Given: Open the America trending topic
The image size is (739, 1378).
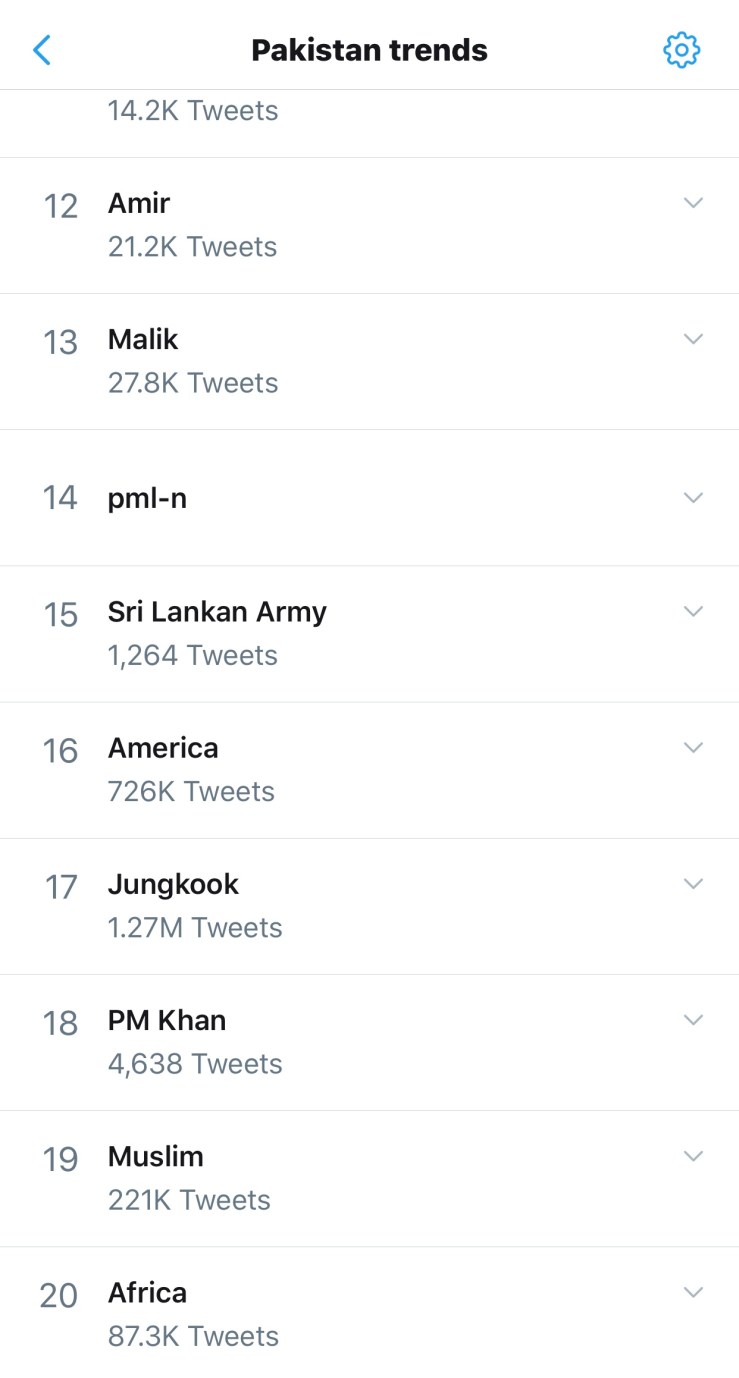Looking at the screenshot, I should [x=163, y=748].
